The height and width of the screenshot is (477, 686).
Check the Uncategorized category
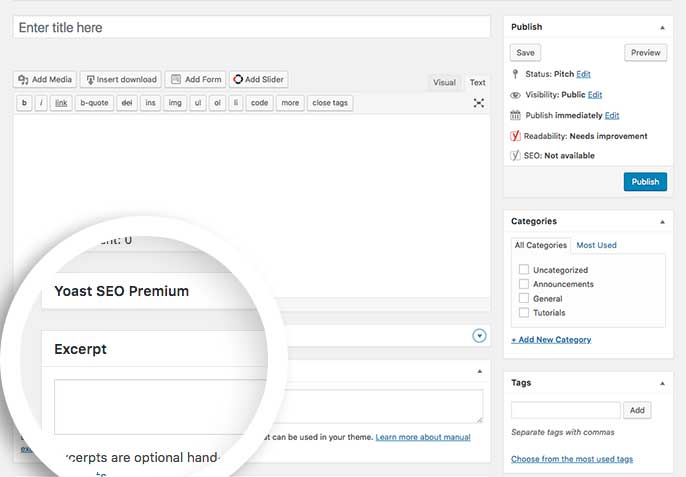click(x=524, y=269)
